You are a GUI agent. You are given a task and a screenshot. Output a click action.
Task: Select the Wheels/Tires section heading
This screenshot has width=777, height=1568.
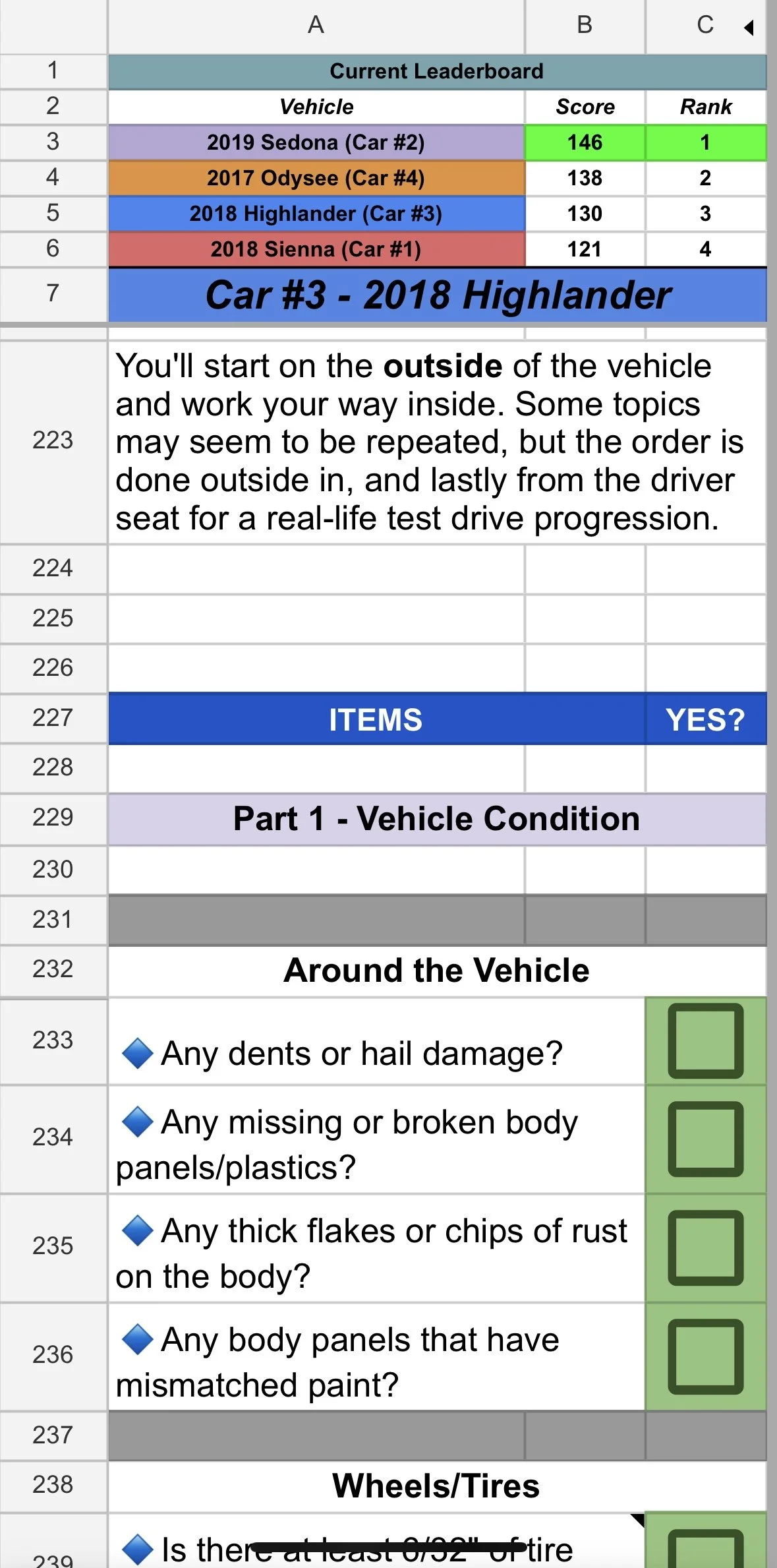coord(437,1486)
